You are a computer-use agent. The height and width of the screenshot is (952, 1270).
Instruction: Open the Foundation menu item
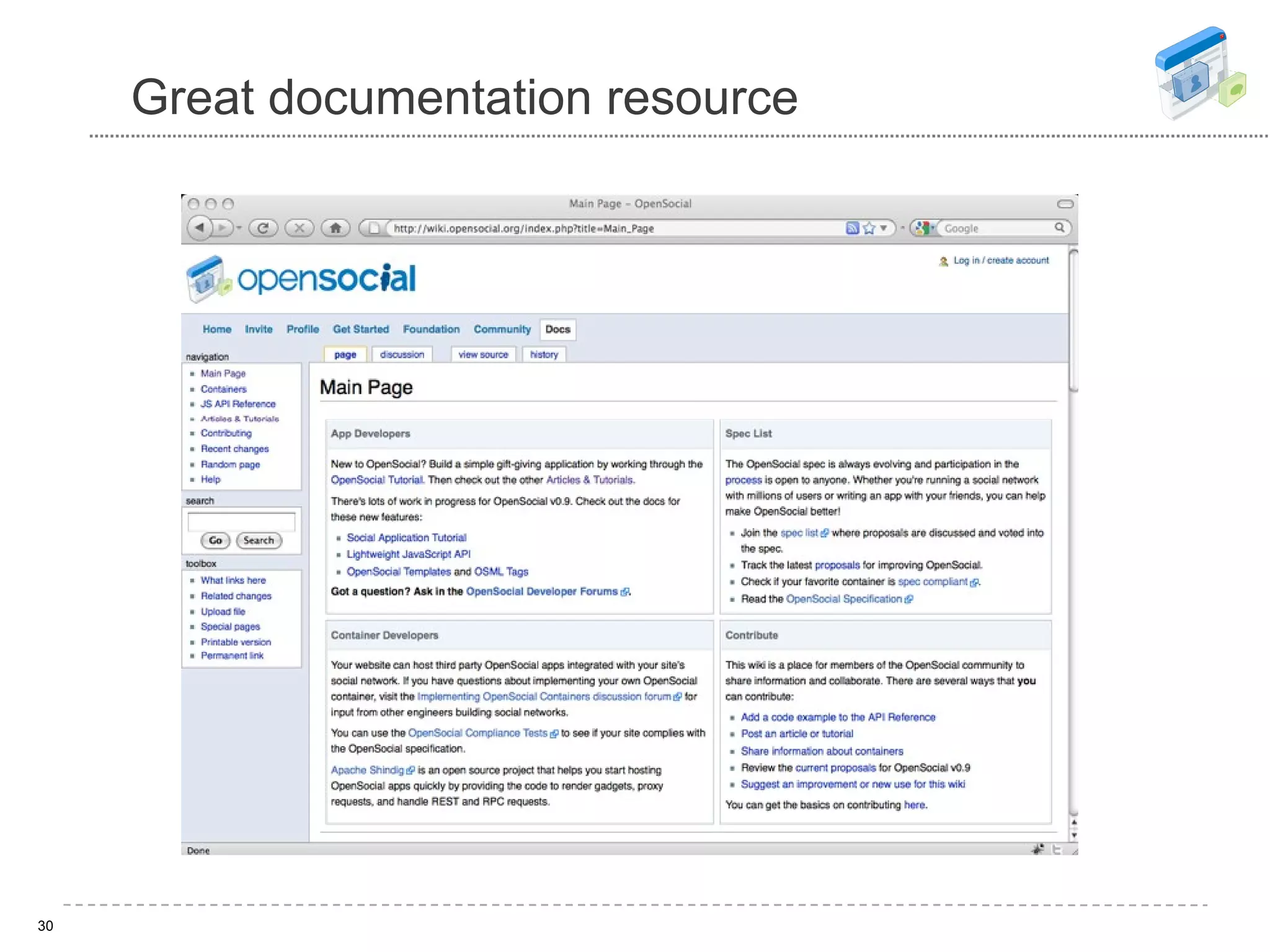tap(431, 329)
